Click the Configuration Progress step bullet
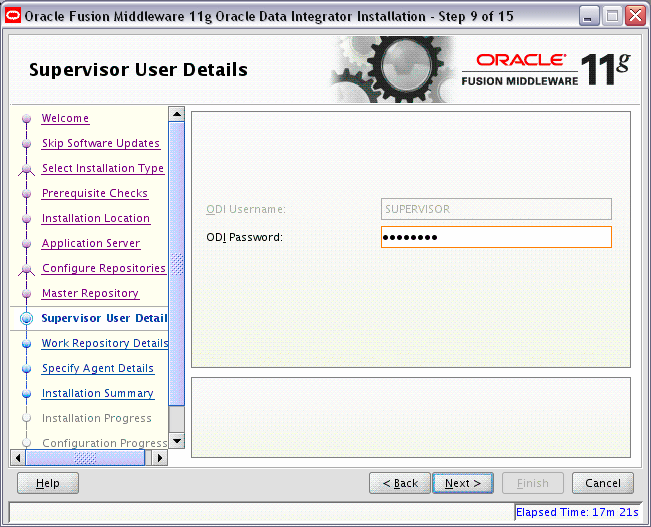 pos(27,443)
